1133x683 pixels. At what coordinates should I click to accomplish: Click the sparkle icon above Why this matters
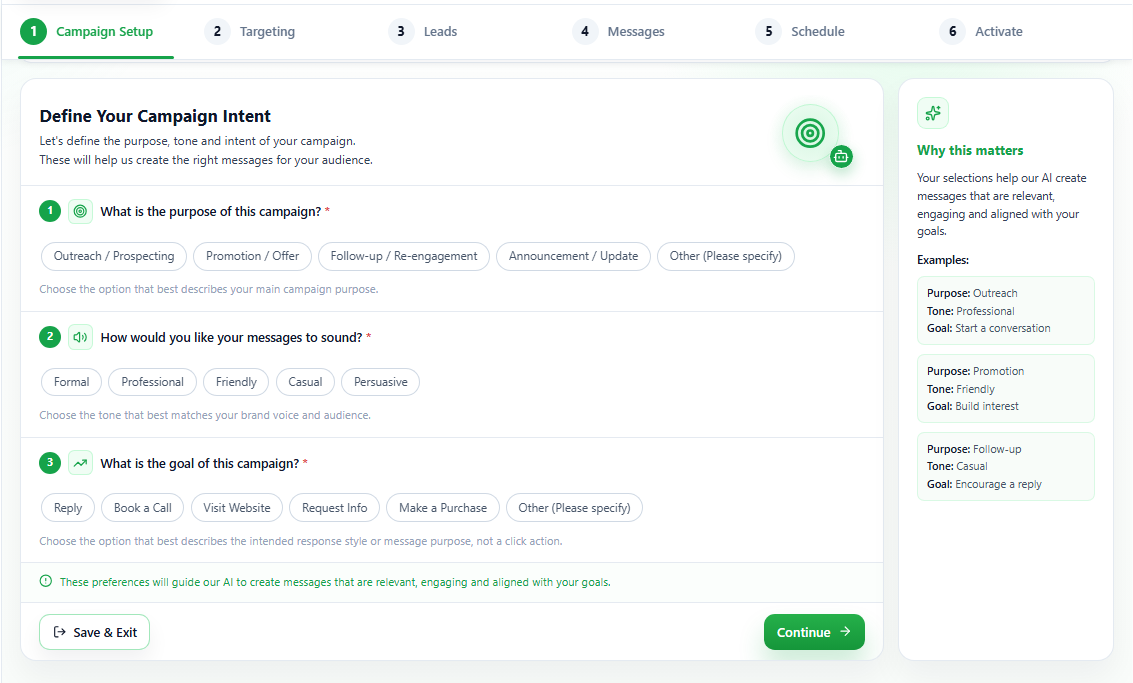pyautogui.click(x=933, y=113)
